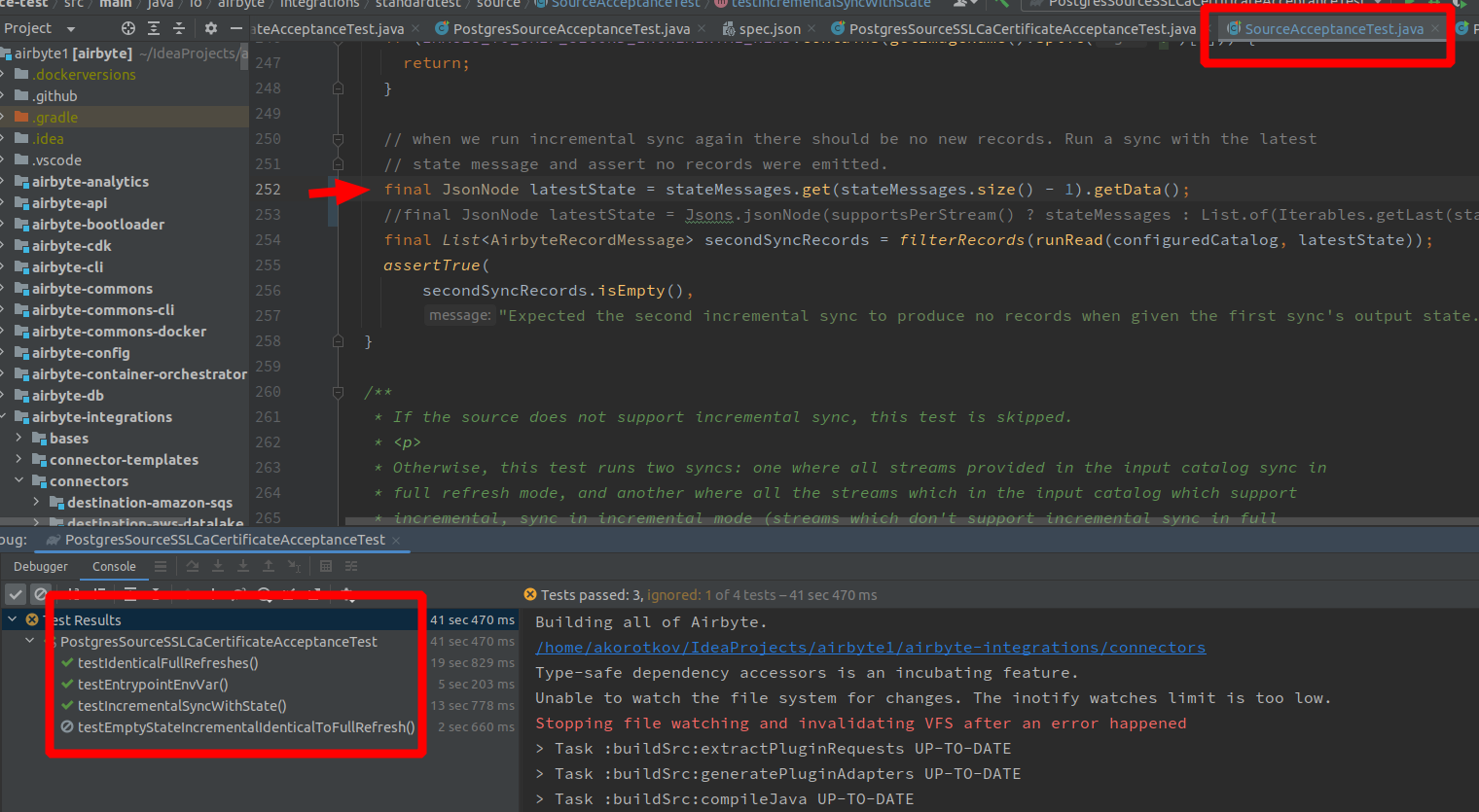The height and width of the screenshot is (812, 1479).
Task: Select the airbyte-integrations folder in tree
Action: 102,417
